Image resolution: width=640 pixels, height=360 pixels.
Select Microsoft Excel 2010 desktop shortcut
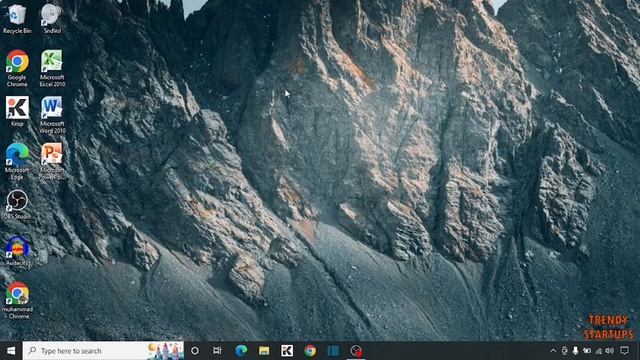pyautogui.click(x=52, y=68)
